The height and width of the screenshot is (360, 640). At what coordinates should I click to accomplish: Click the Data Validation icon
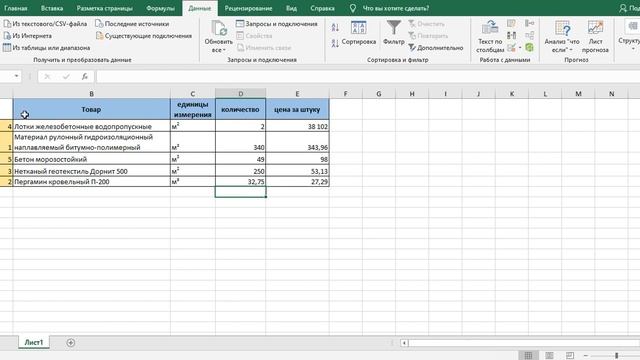click(511, 48)
